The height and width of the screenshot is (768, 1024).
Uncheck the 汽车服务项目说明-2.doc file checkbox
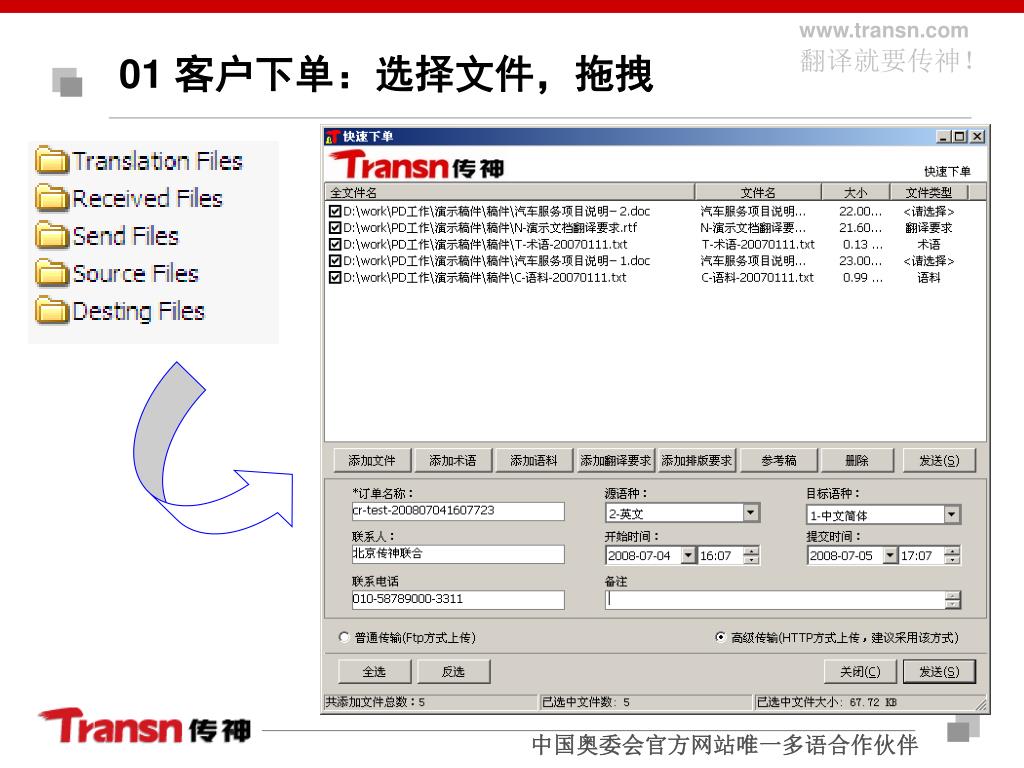click(335, 212)
